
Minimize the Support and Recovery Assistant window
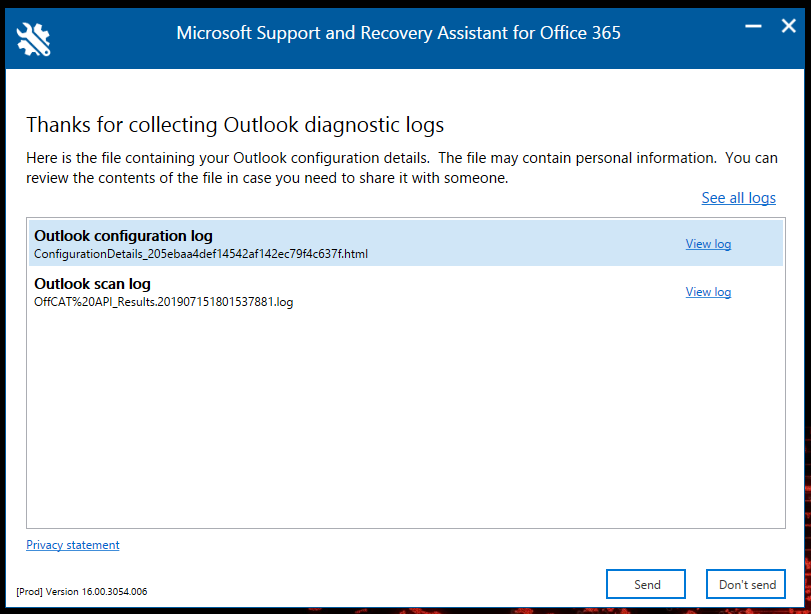pyautogui.click(x=753, y=27)
